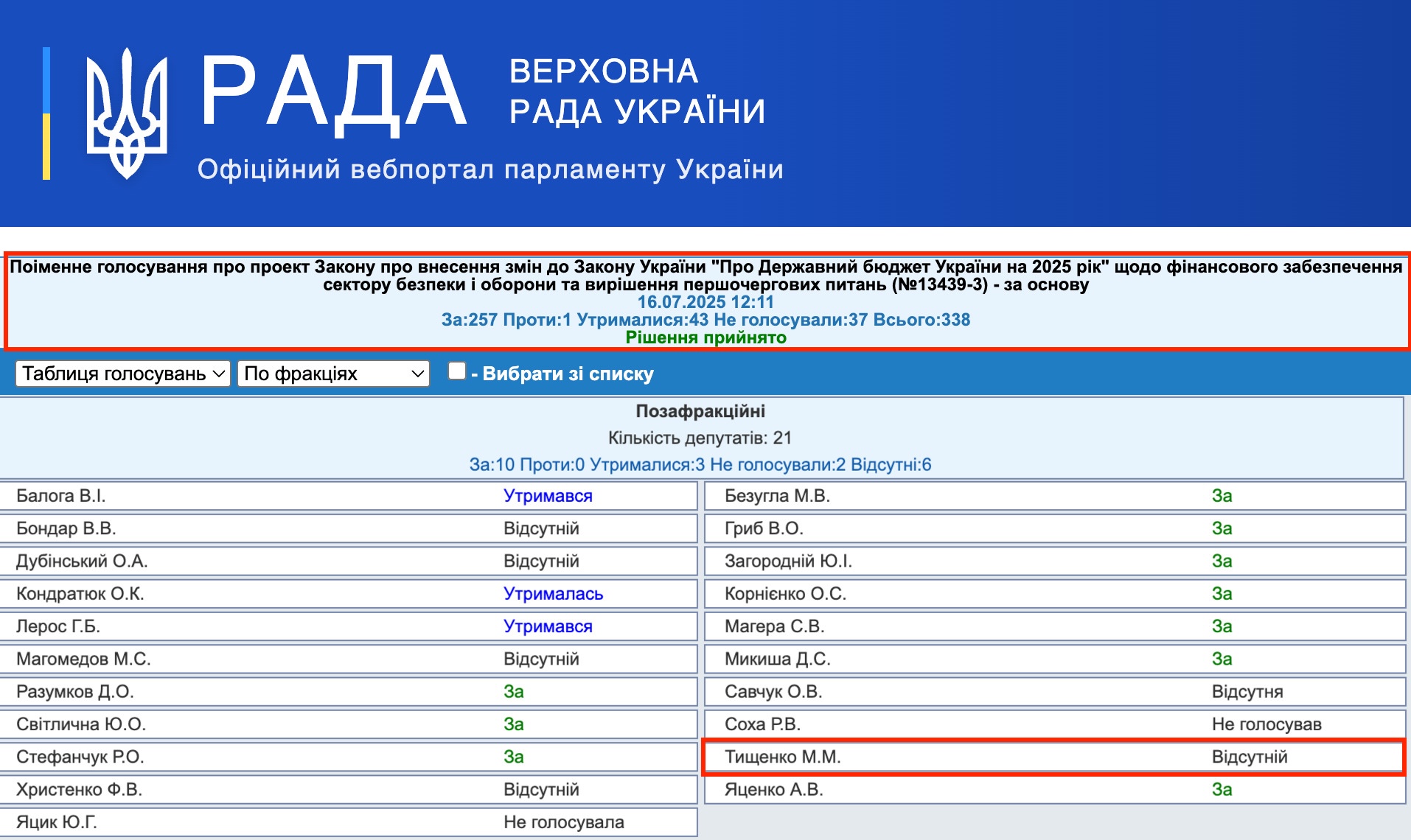Click 'Верховна Рада України' header text
The height and width of the screenshot is (840, 1411).
pyautogui.click(x=637, y=91)
